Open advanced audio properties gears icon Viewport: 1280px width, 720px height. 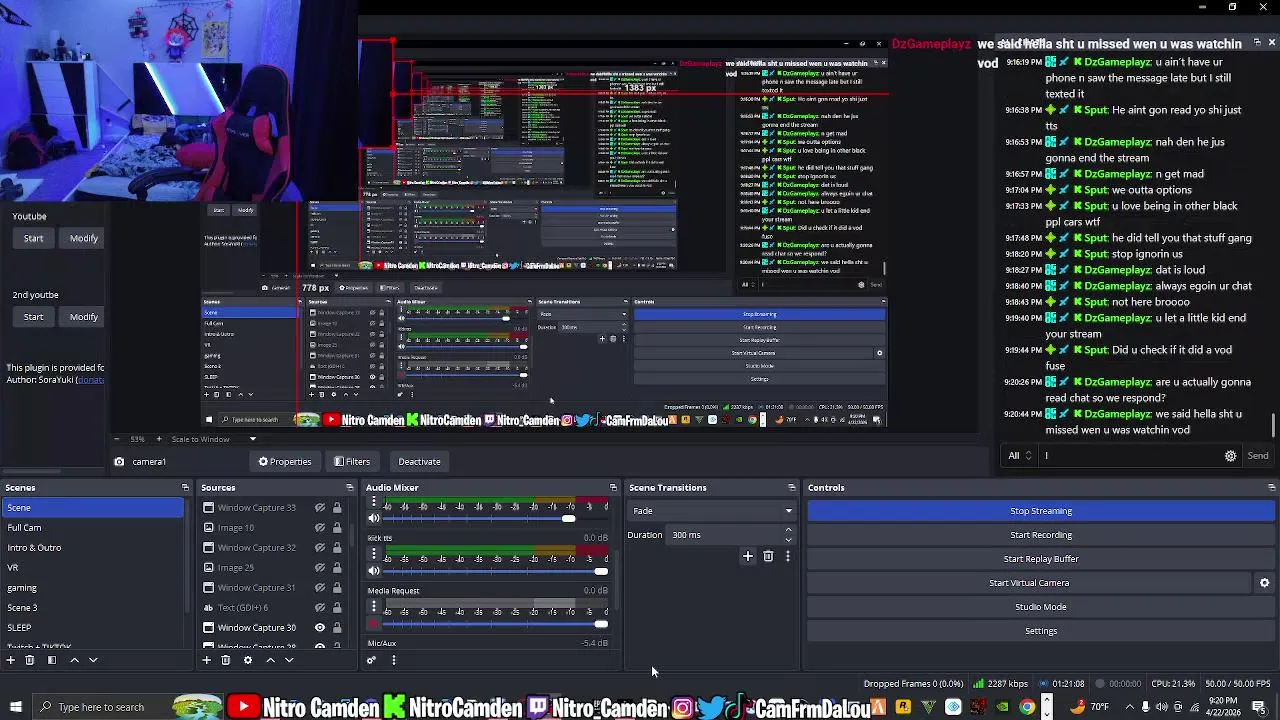pyautogui.click(x=372, y=660)
